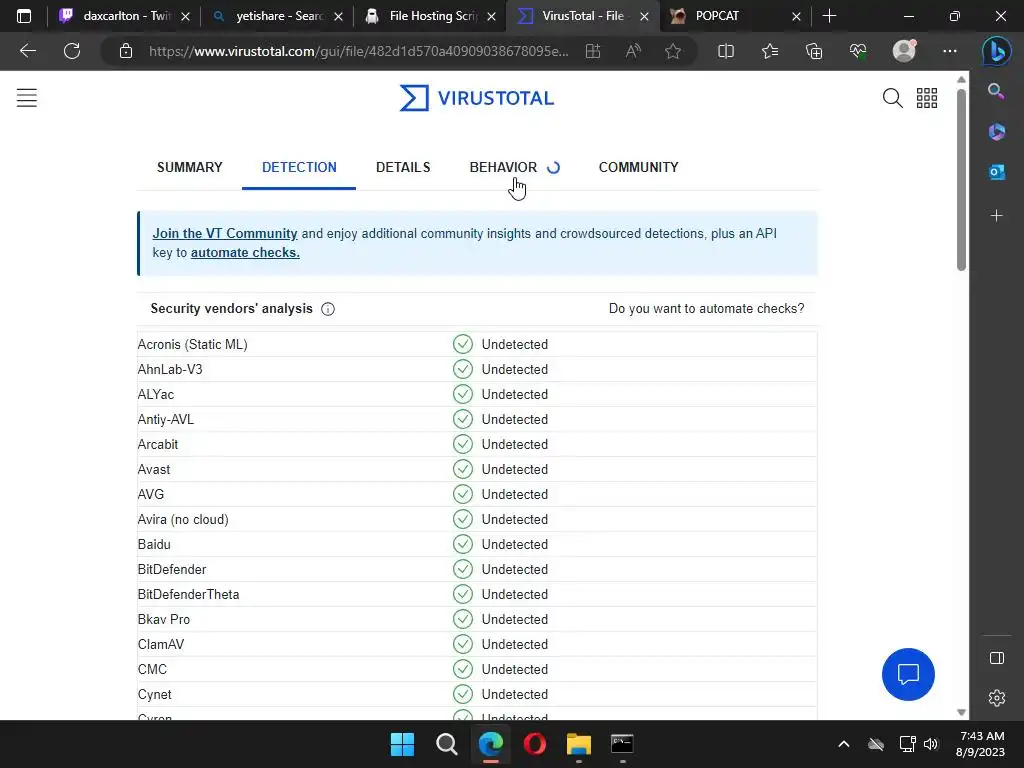The width and height of the screenshot is (1024, 768).
Task: Click the app available icon in address bar
Action: click(x=592, y=51)
